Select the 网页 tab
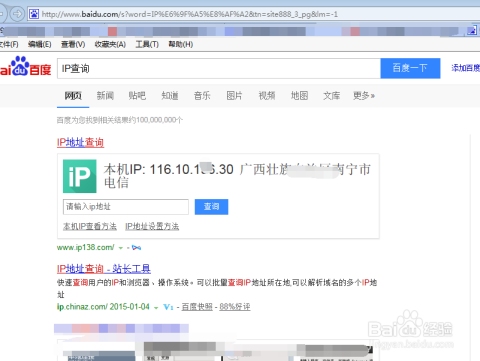 (x=73, y=96)
